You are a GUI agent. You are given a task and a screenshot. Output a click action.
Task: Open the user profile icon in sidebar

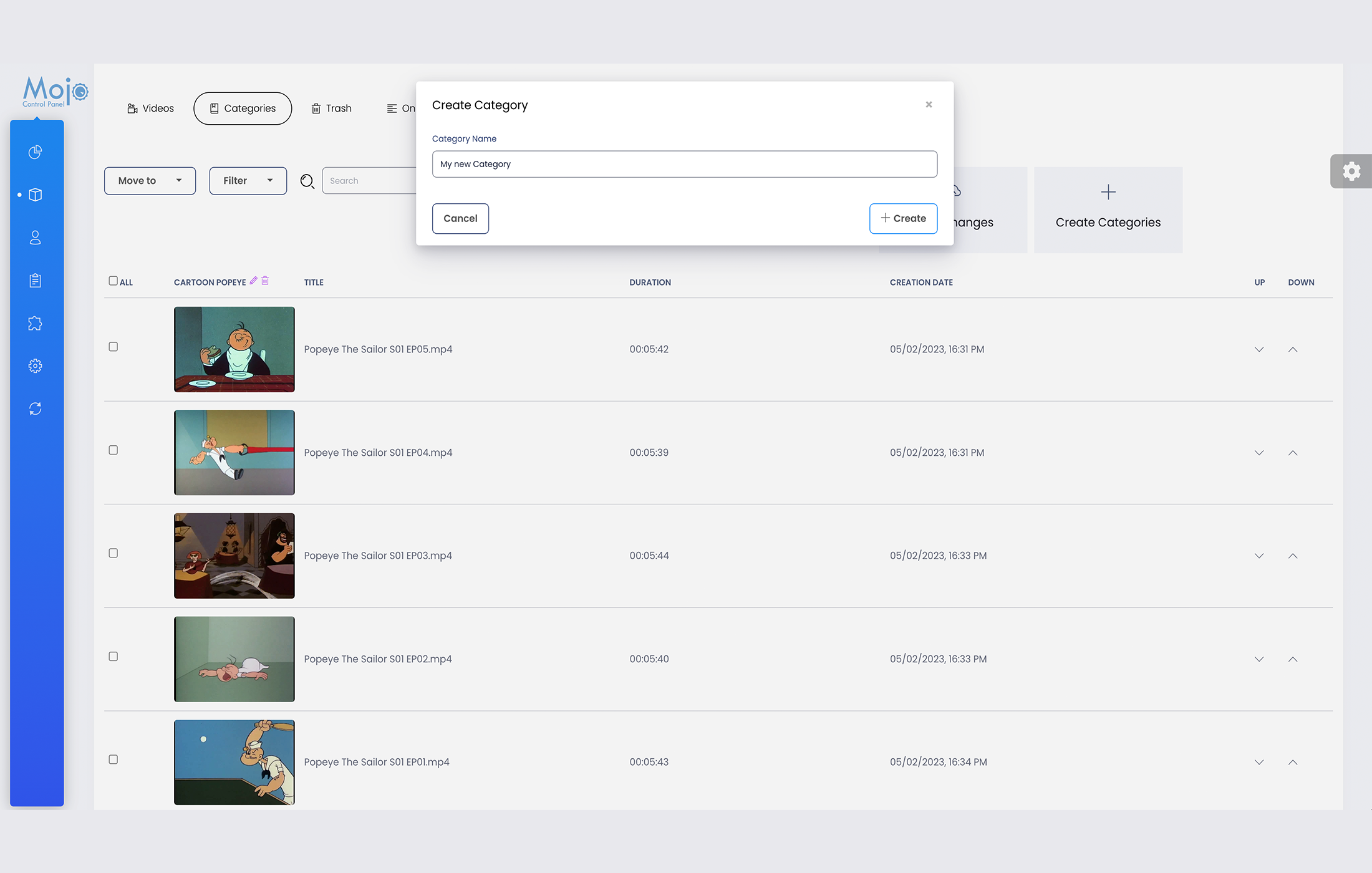point(35,237)
